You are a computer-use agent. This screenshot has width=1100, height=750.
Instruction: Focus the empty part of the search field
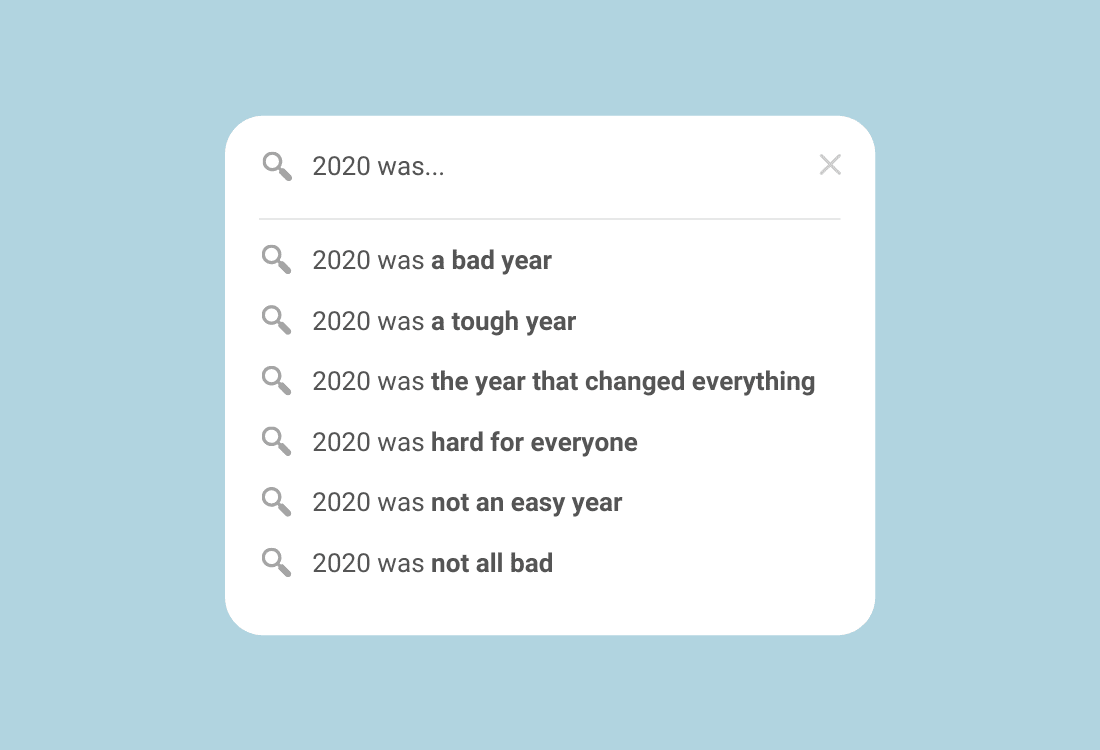tap(631, 166)
